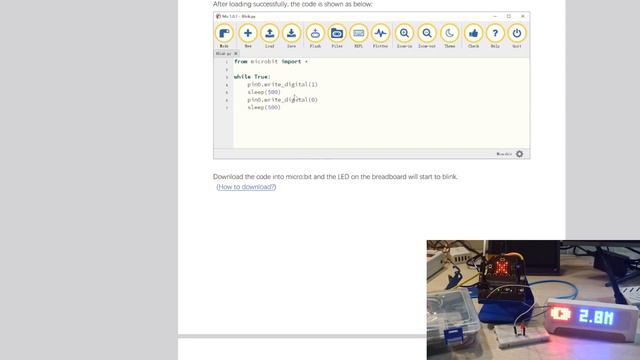
Task: Create a new file with New icon
Action: point(248,33)
